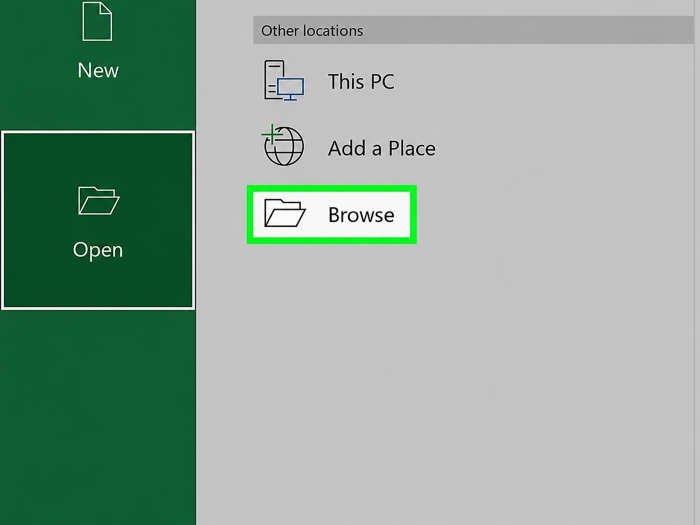Viewport: 700px width, 525px height.
Task: Click the Browse folder icon
Action: [x=284, y=213]
